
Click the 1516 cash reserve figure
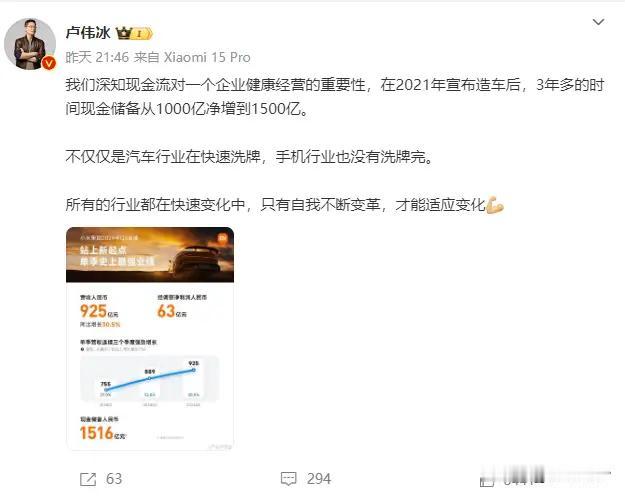[x=97, y=433]
